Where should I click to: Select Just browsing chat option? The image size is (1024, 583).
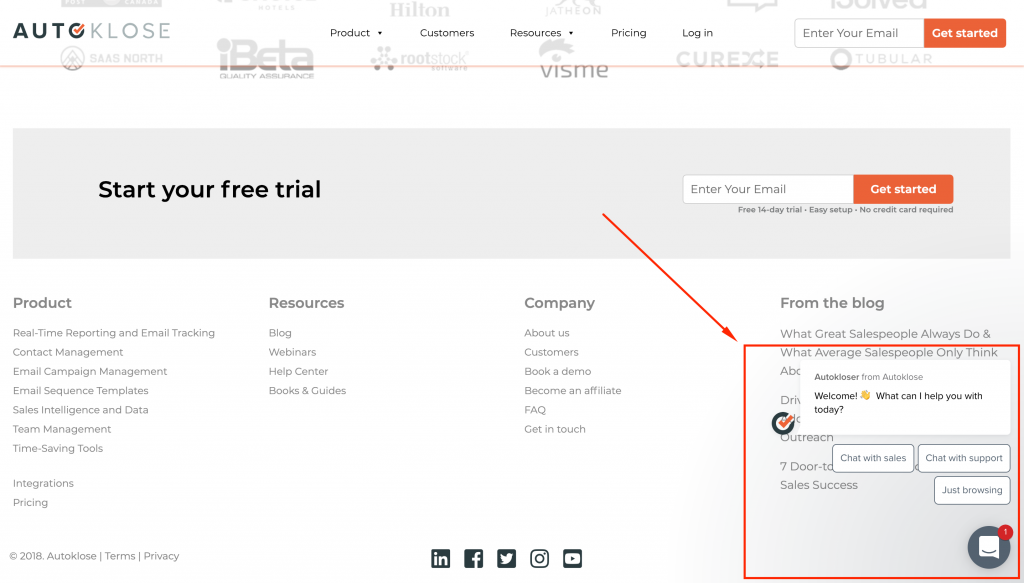coord(972,490)
